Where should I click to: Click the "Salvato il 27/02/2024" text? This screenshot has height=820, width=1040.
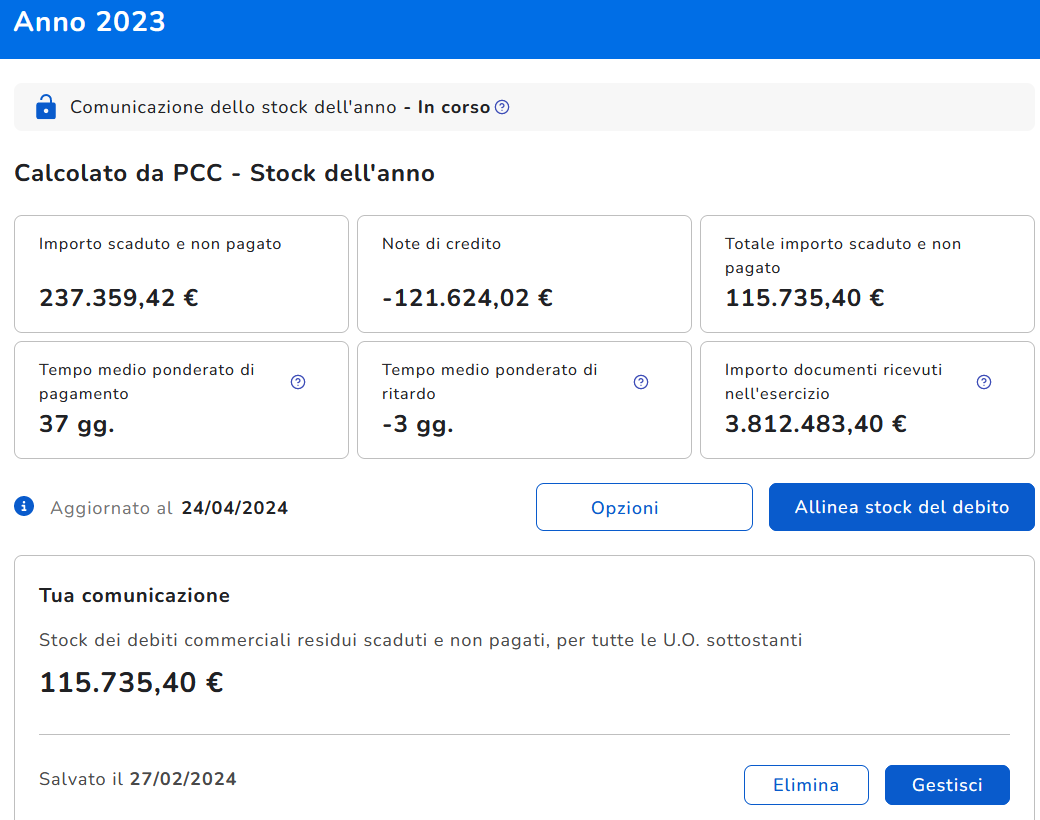pos(138,779)
